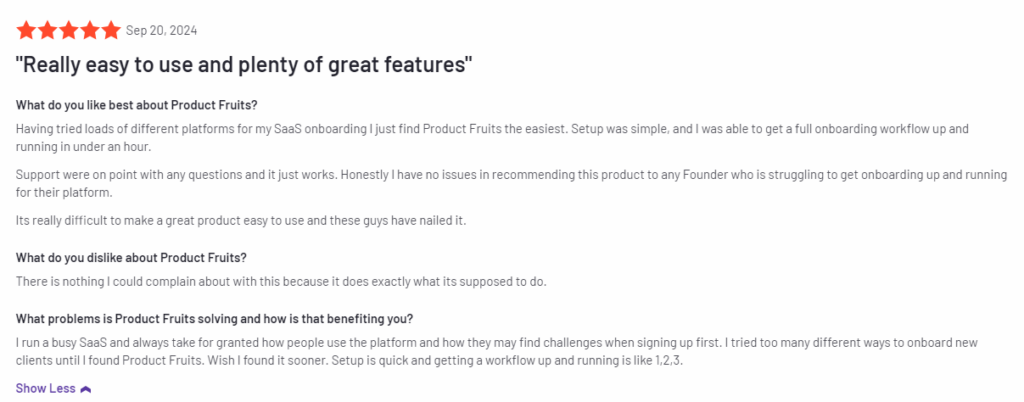Click the first red rating star
This screenshot has width=1024, height=402.
[27, 30]
